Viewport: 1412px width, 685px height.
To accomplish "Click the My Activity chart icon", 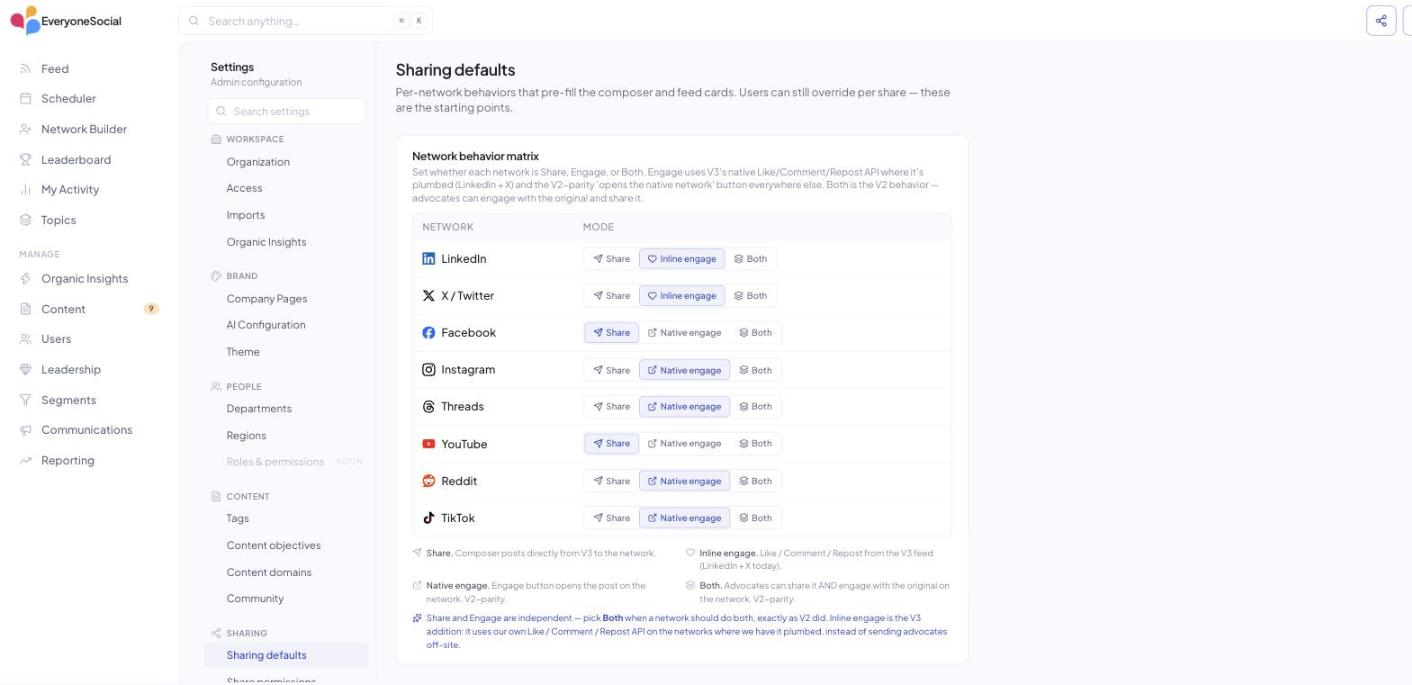I will [x=26, y=190].
